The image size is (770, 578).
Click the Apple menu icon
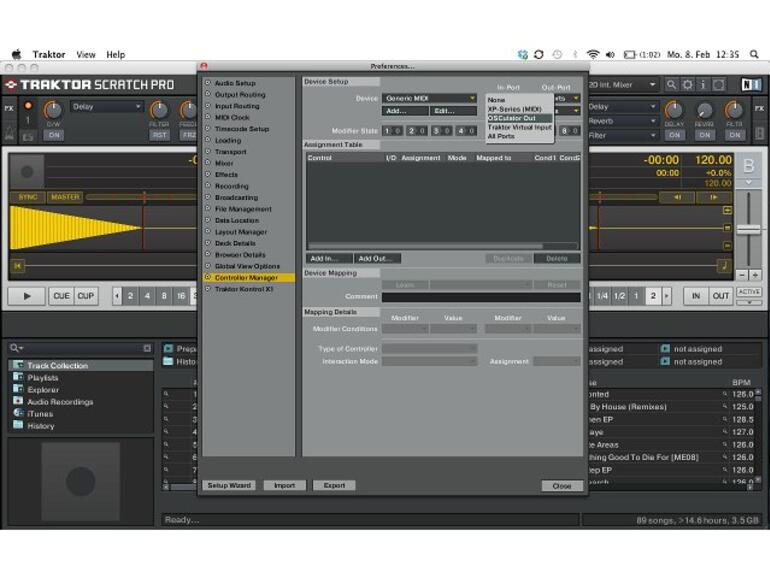click(17, 54)
